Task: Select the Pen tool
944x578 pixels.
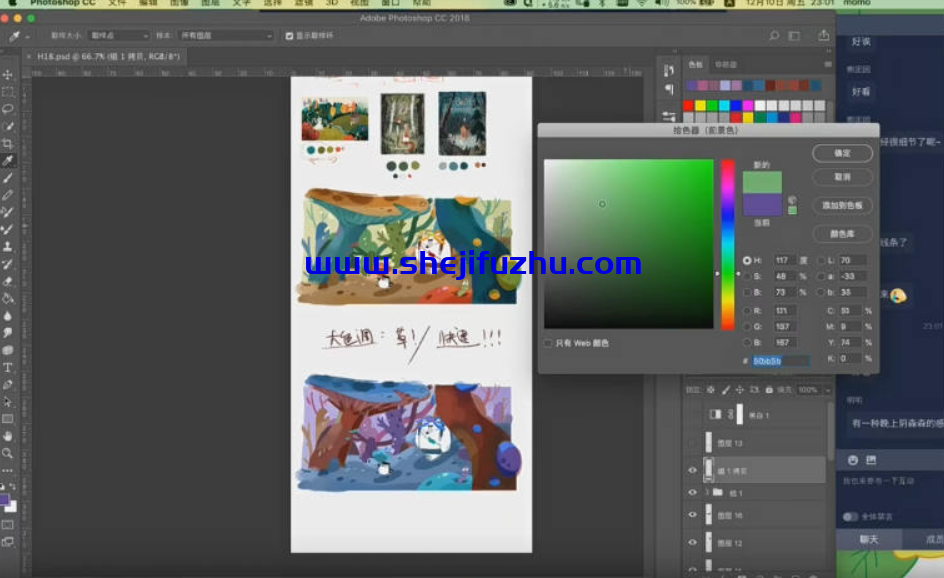Action: coord(8,385)
